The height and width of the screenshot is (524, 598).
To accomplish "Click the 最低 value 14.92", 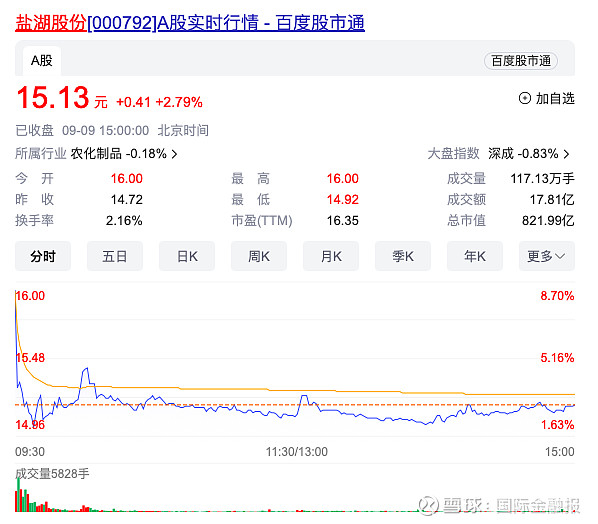I will click(x=342, y=199).
